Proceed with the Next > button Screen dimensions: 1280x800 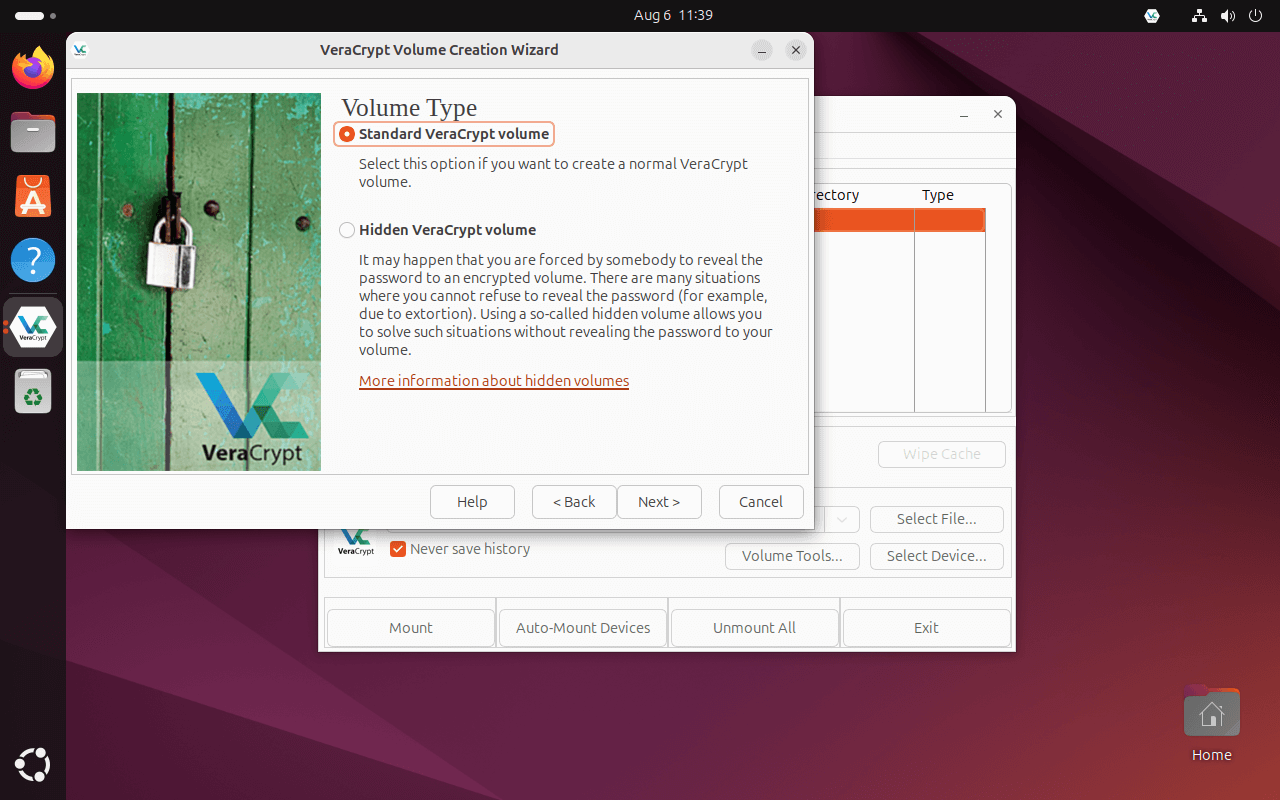[659, 502]
